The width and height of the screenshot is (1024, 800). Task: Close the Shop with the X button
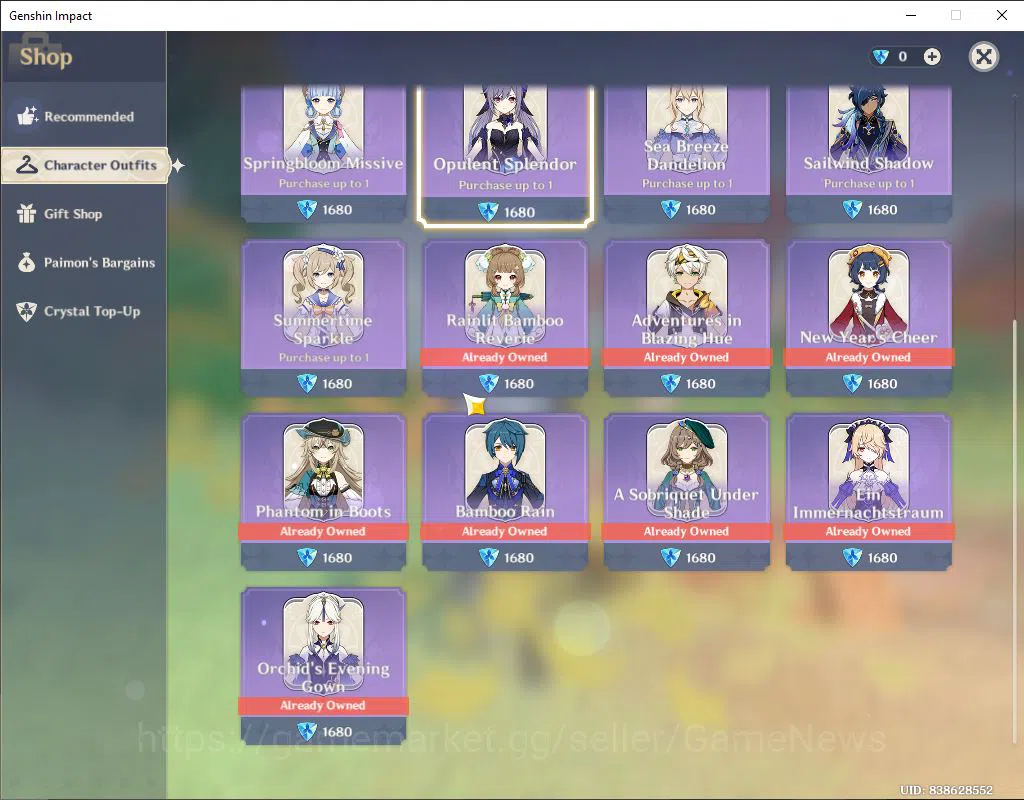[x=984, y=57]
